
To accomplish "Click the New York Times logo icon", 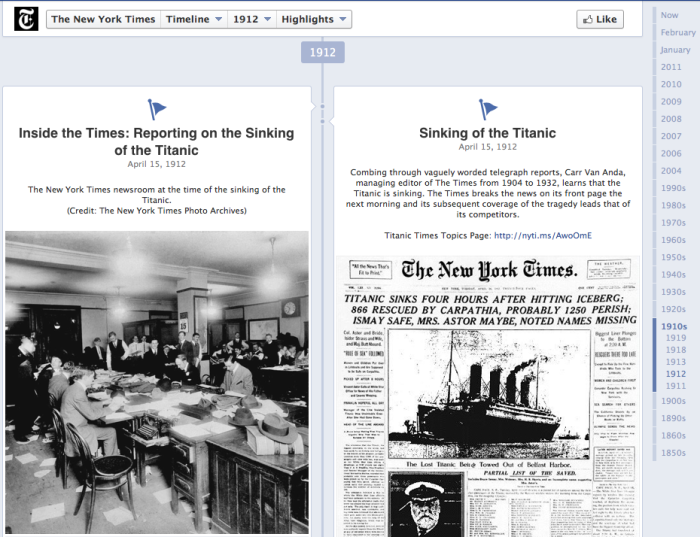I will (x=26, y=19).
